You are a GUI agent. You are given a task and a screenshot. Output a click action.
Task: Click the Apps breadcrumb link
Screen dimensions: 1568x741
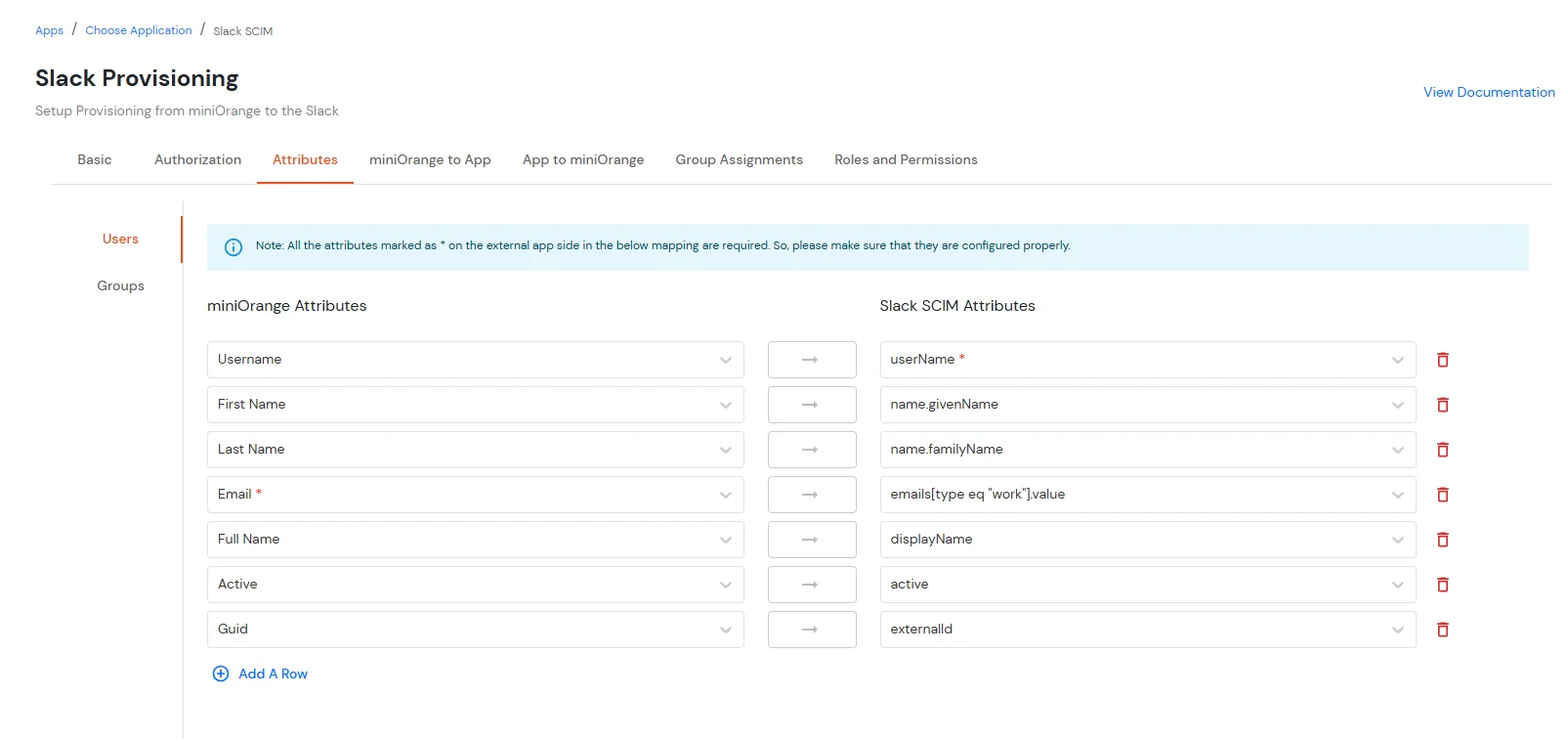[49, 30]
